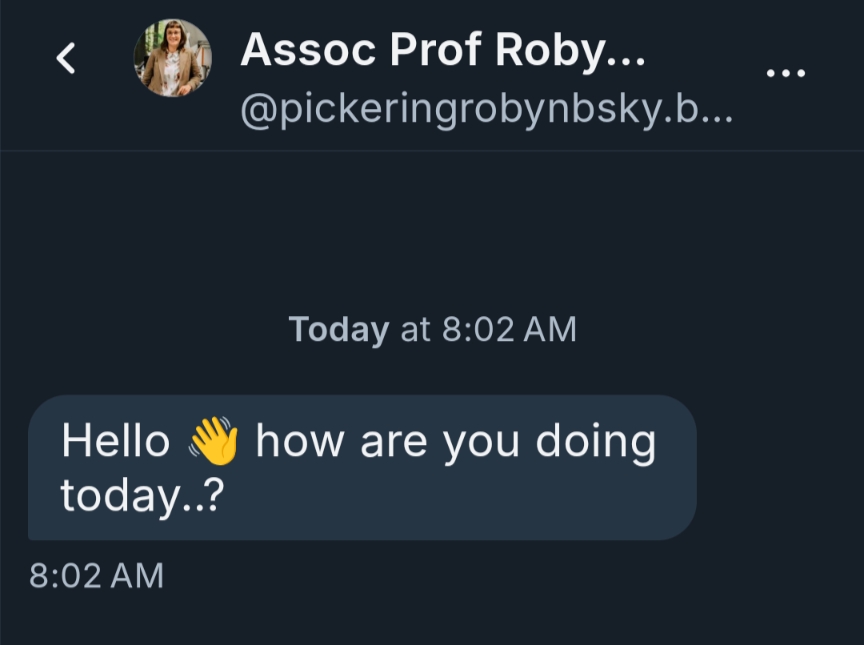Screen dimensions: 864x645
Task: Open the sender's profile avatar photo
Action: (x=172, y=58)
